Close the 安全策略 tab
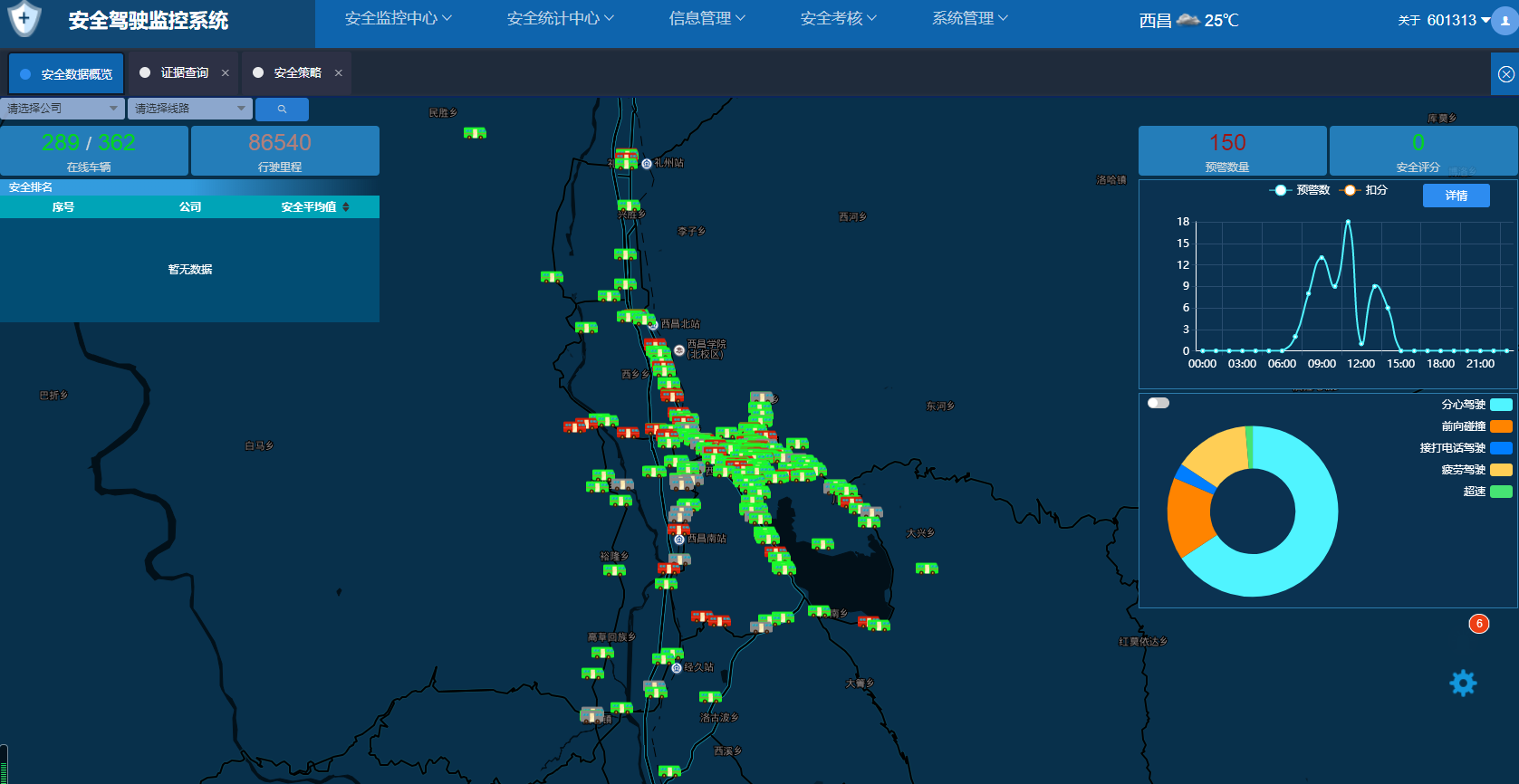The width and height of the screenshot is (1519, 784). tap(339, 73)
